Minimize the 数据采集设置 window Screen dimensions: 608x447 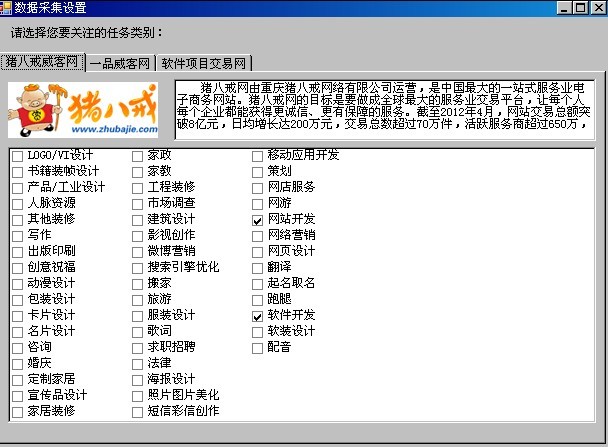coord(565,8)
